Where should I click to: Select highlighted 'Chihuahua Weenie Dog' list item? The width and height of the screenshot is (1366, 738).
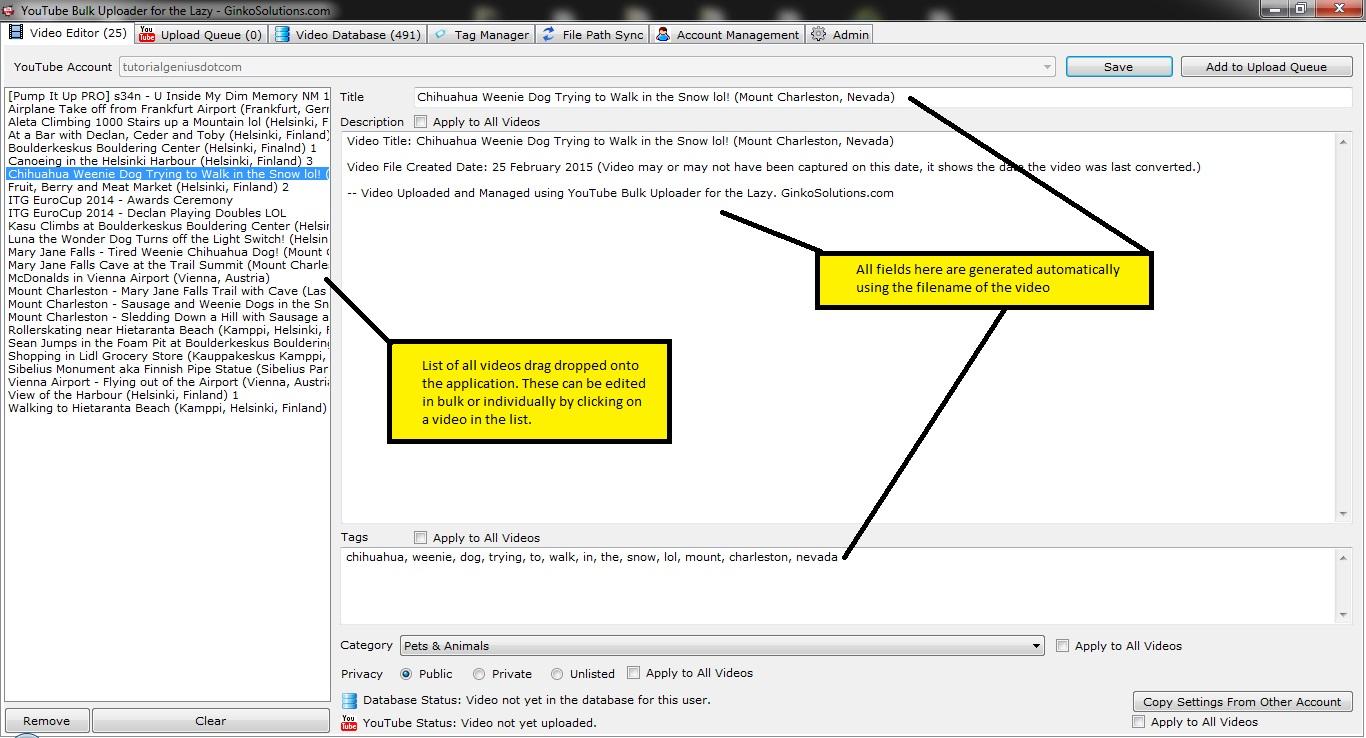[168, 174]
